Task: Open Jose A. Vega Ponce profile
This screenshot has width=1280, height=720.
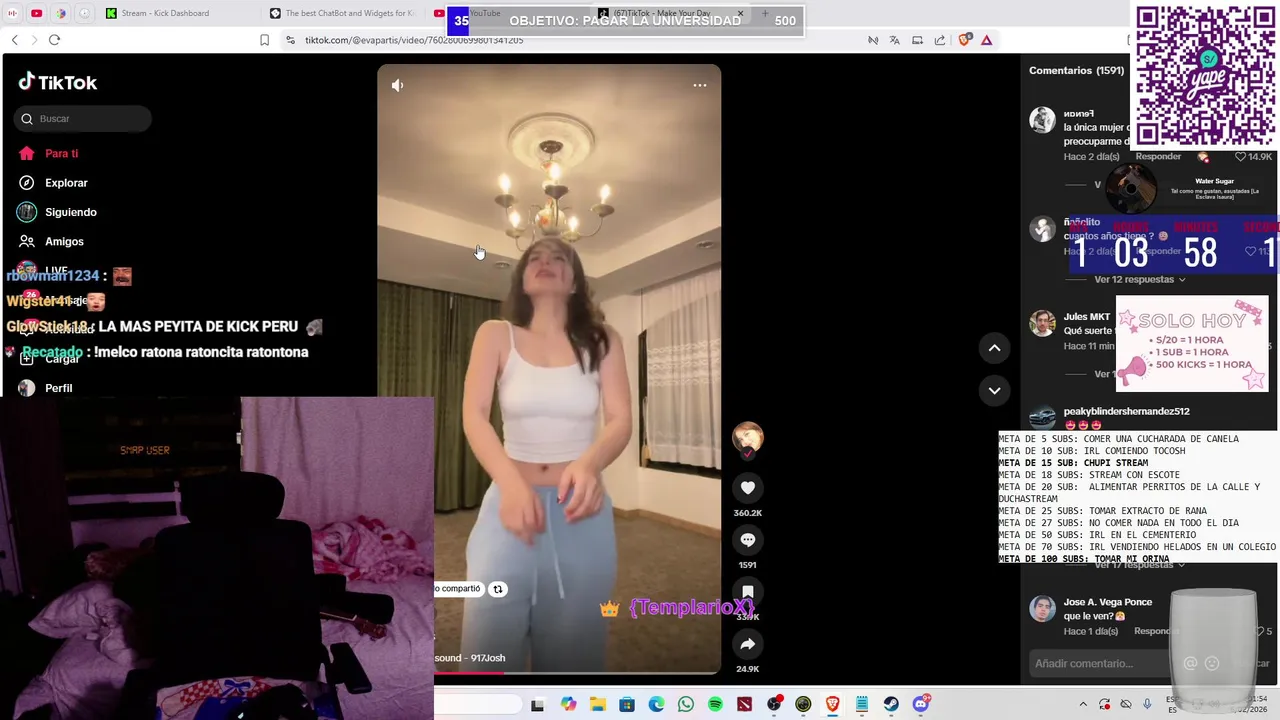Action: coord(1108,602)
